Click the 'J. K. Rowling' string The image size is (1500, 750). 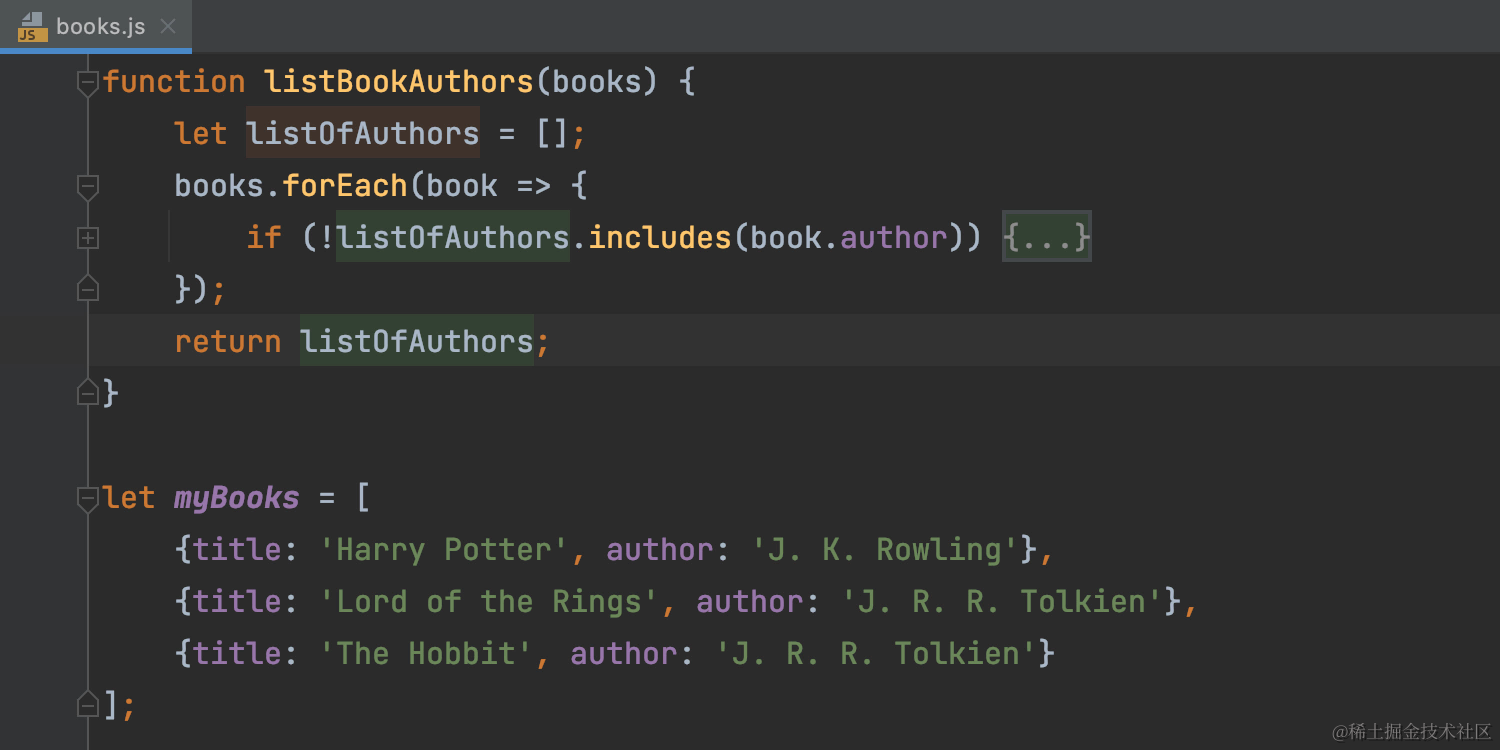point(885,549)
